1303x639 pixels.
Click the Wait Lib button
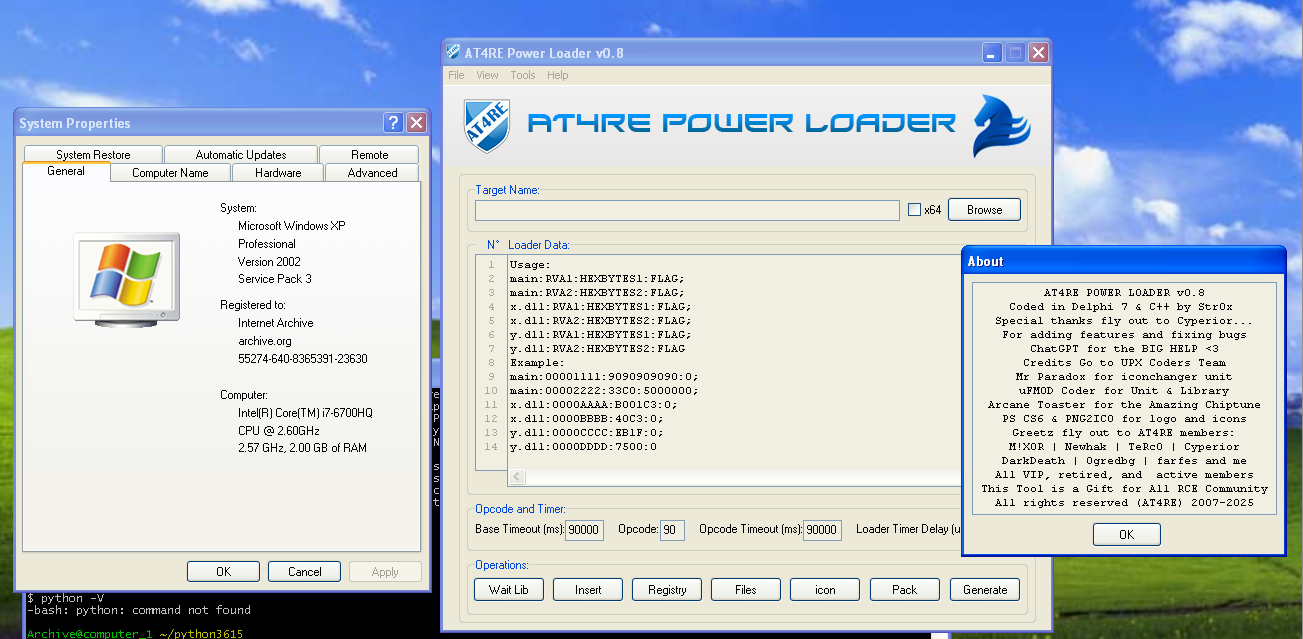508,590
